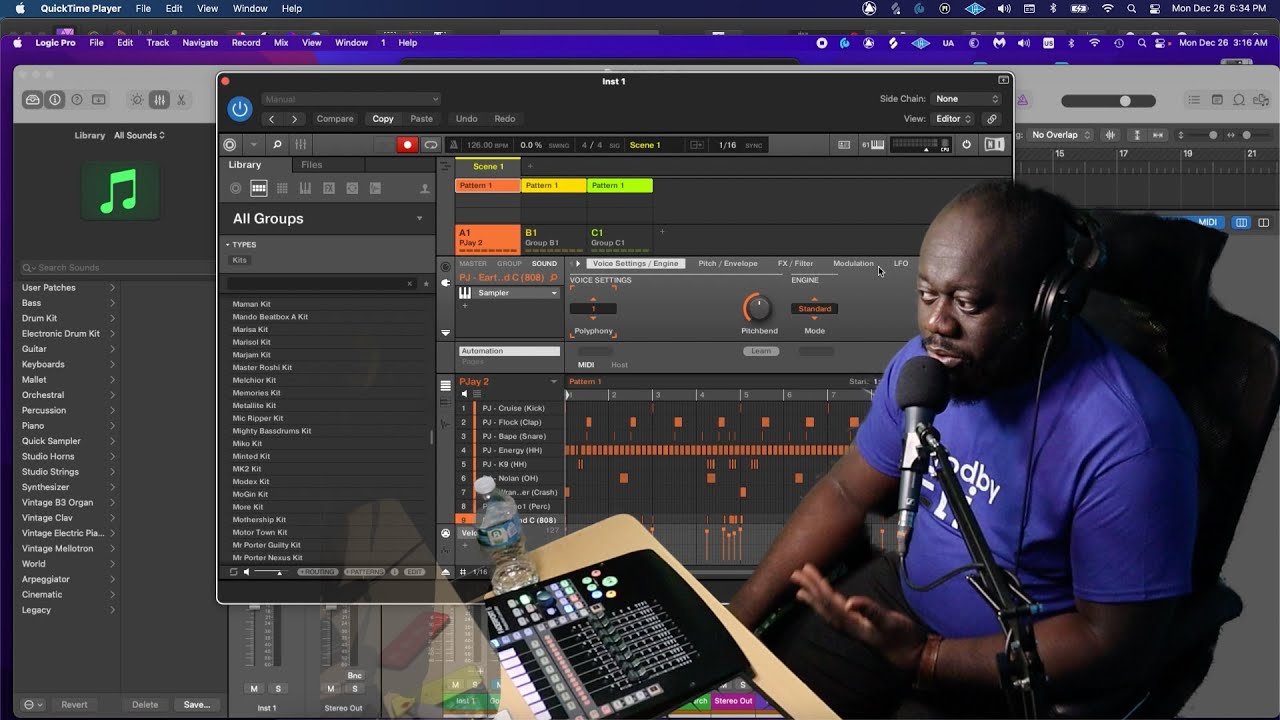Select Master Roshi Kit in the list
The height and width of the screenshot is (720, 1280).
[x=263, y=367]
